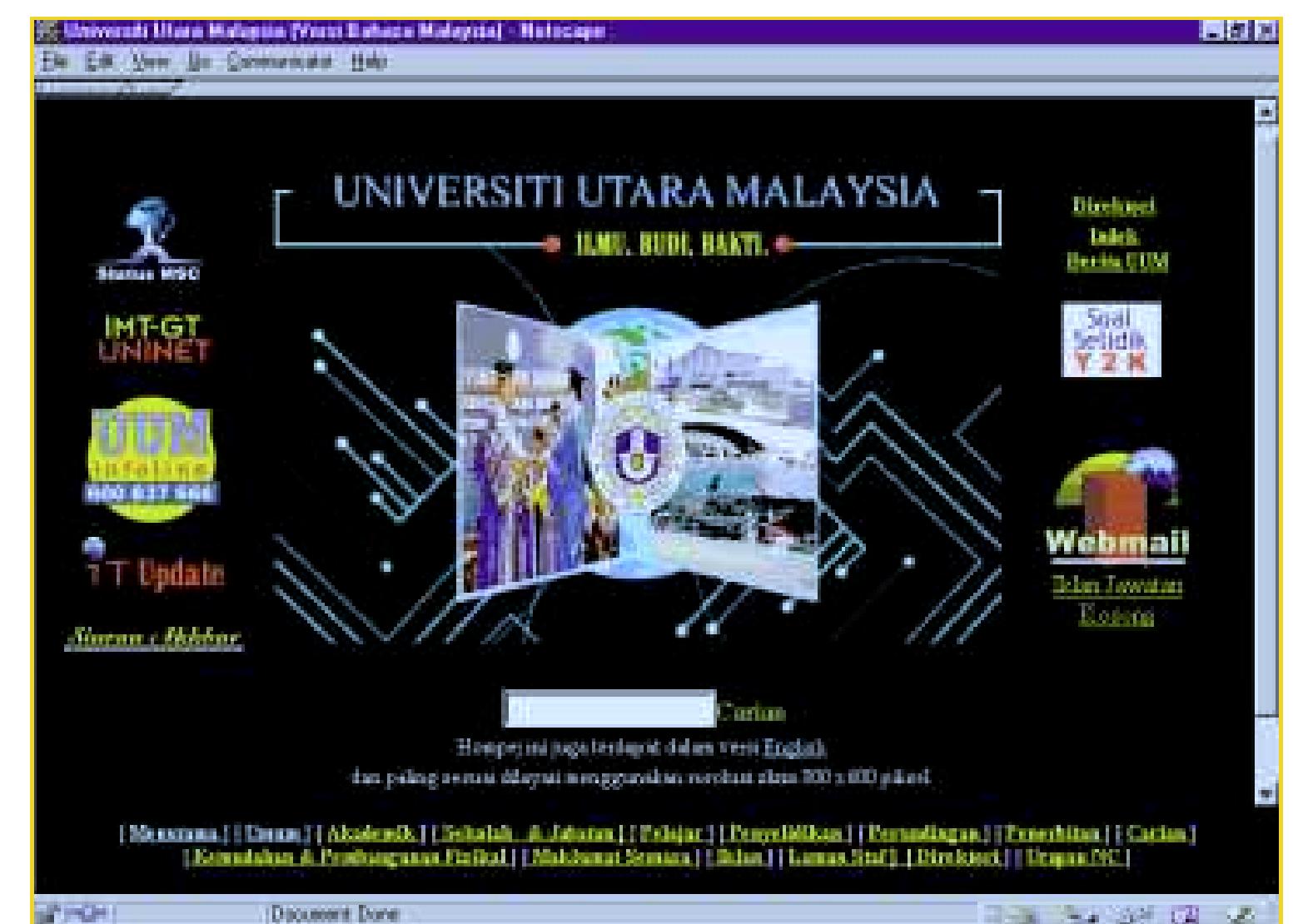1303x924 pixels.
Task: Click the Soal Selidik Y2K banner
Action: [x=1111, y=340]
